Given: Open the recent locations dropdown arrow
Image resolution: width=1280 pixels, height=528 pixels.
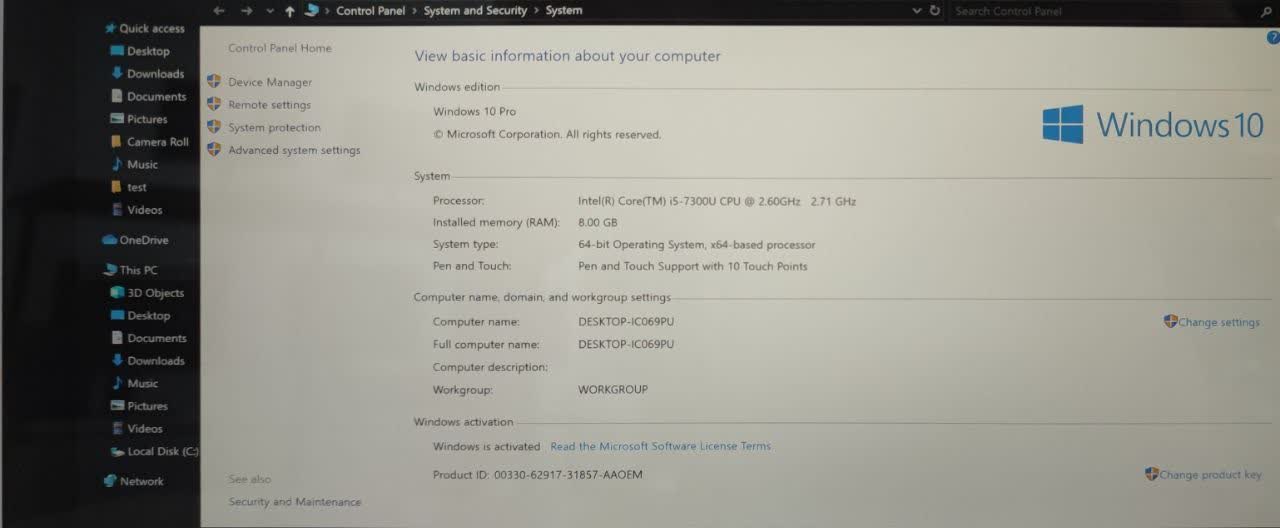Looking at the screenshot, I should (x=269, y=11).
